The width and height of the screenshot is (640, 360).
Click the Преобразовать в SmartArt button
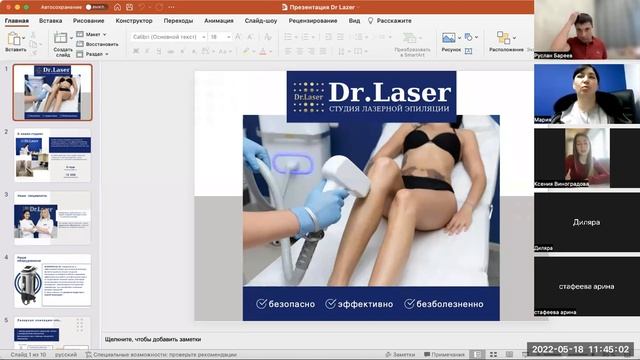412,44
